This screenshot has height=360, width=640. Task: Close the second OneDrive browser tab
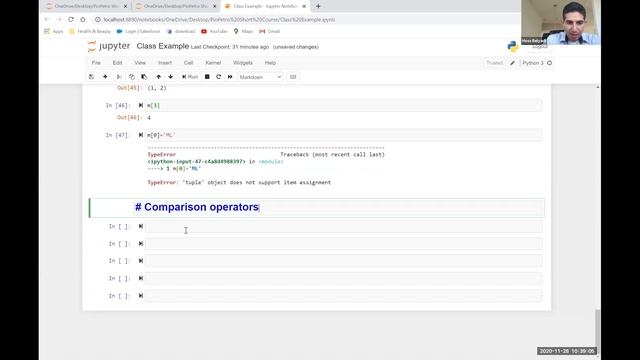[x=215, y=6]
